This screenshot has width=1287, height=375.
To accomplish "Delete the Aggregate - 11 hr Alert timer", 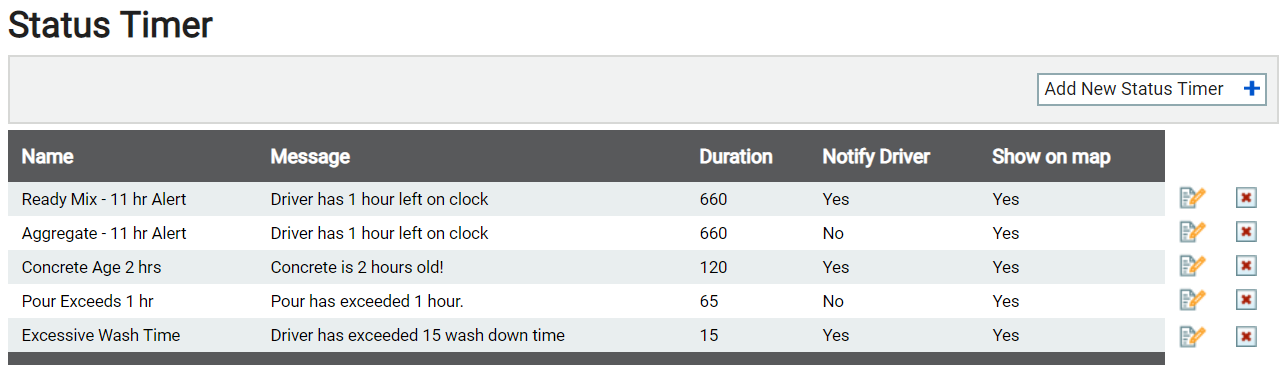I will tap(1246, 232).
